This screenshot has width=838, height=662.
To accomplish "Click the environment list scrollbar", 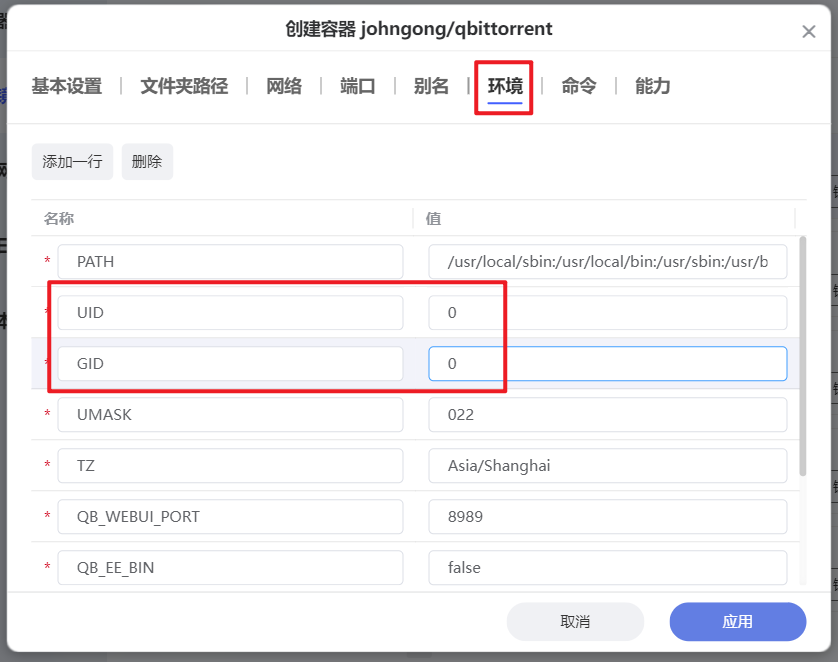I will (803, 356).
